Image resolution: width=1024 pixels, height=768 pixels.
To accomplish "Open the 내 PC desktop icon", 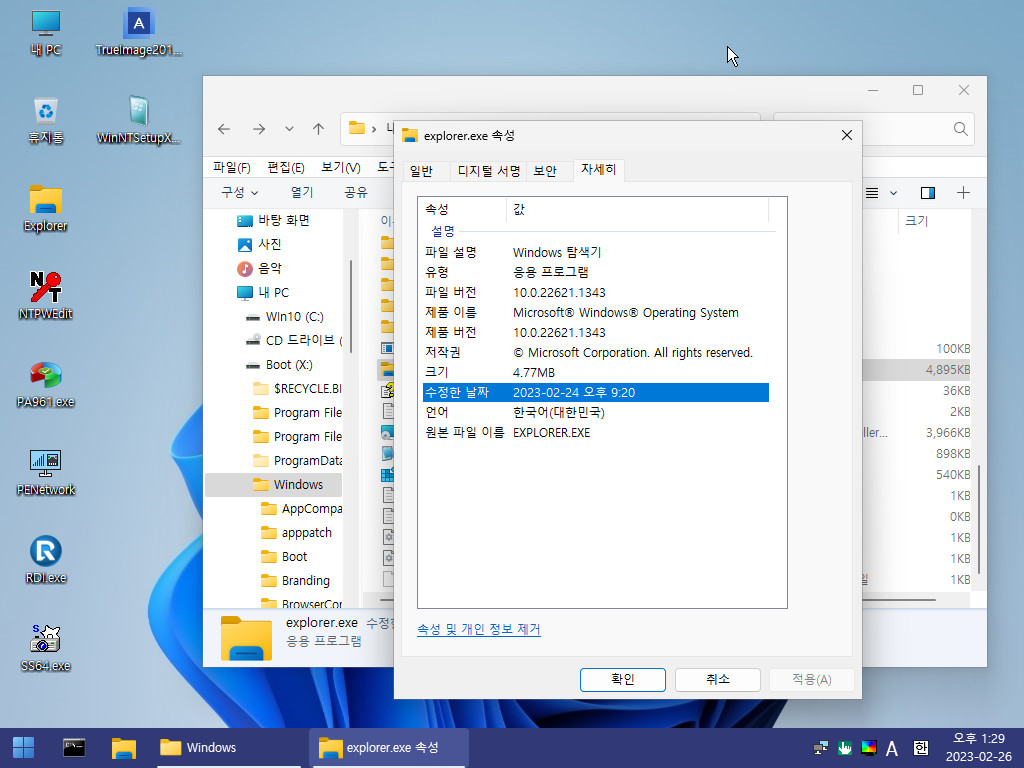I will click(x=46, y=33).
